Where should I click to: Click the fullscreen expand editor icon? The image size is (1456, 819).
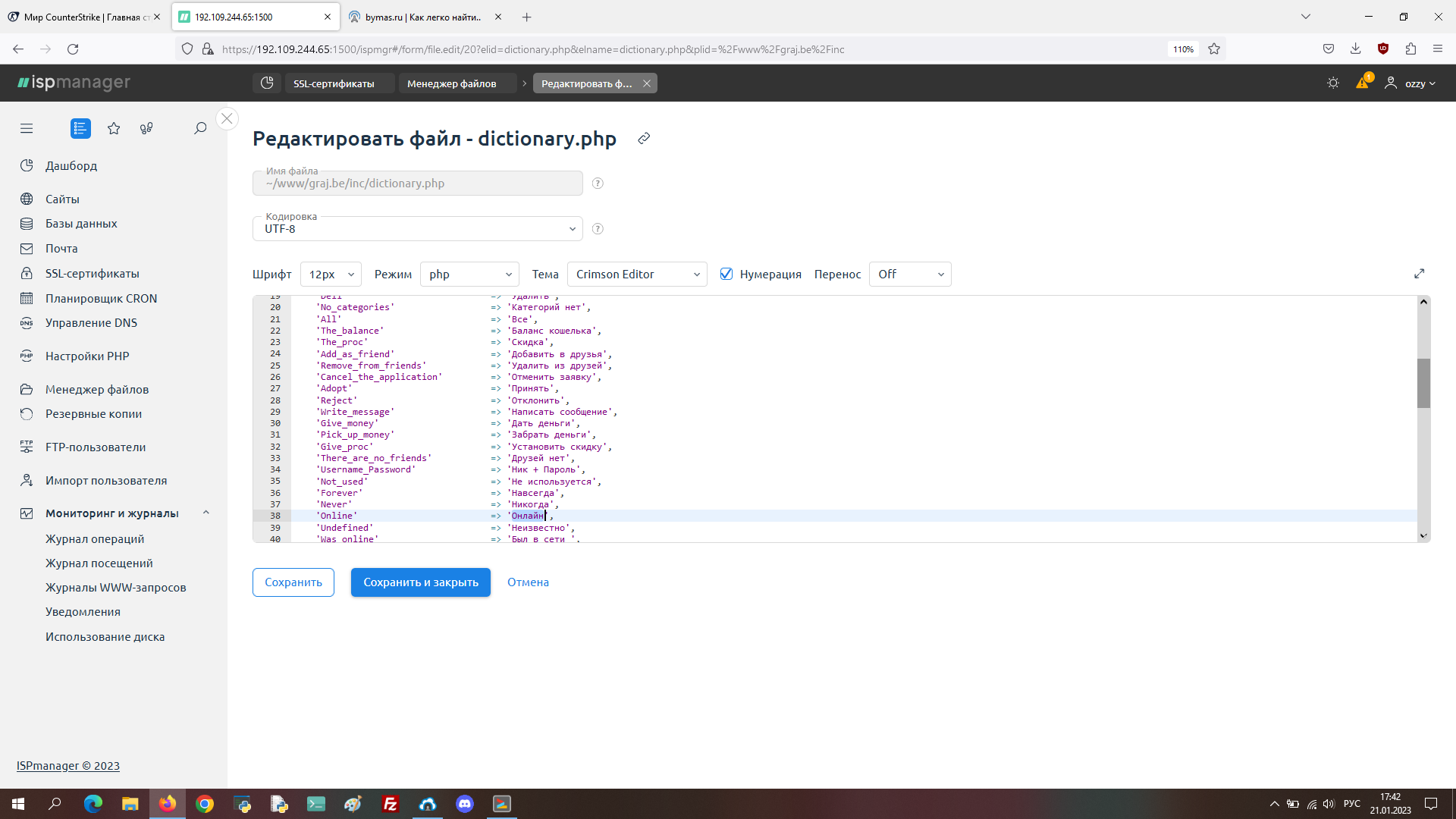pos(1420,274)
